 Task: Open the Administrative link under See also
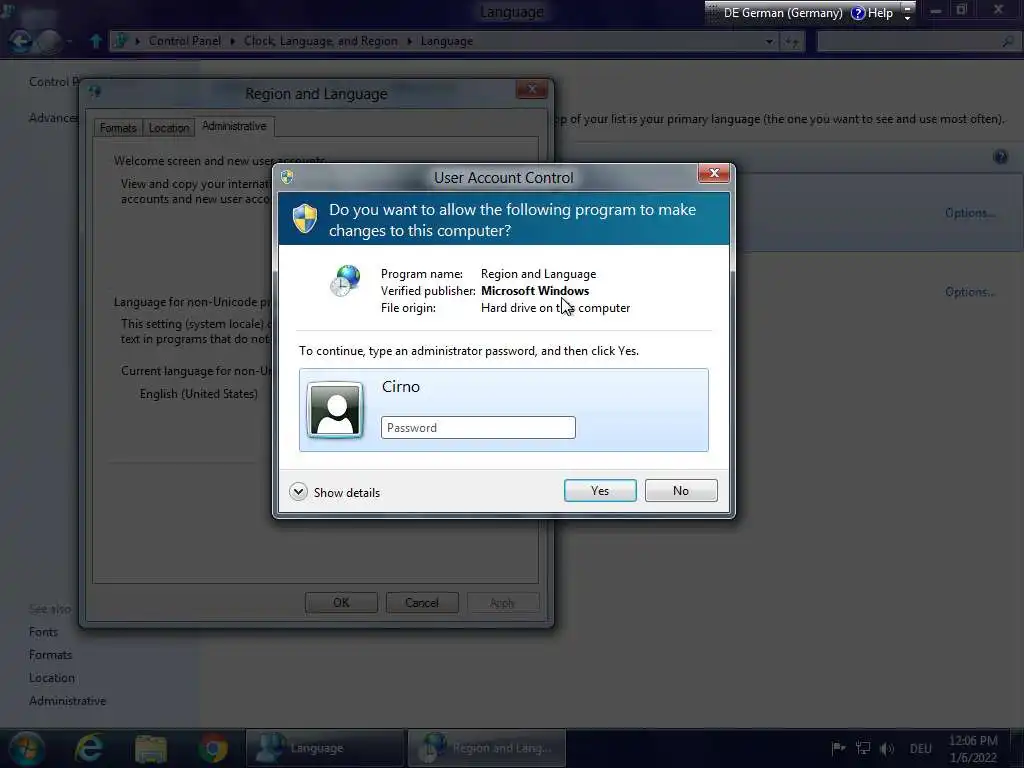[x=67, y=700]
